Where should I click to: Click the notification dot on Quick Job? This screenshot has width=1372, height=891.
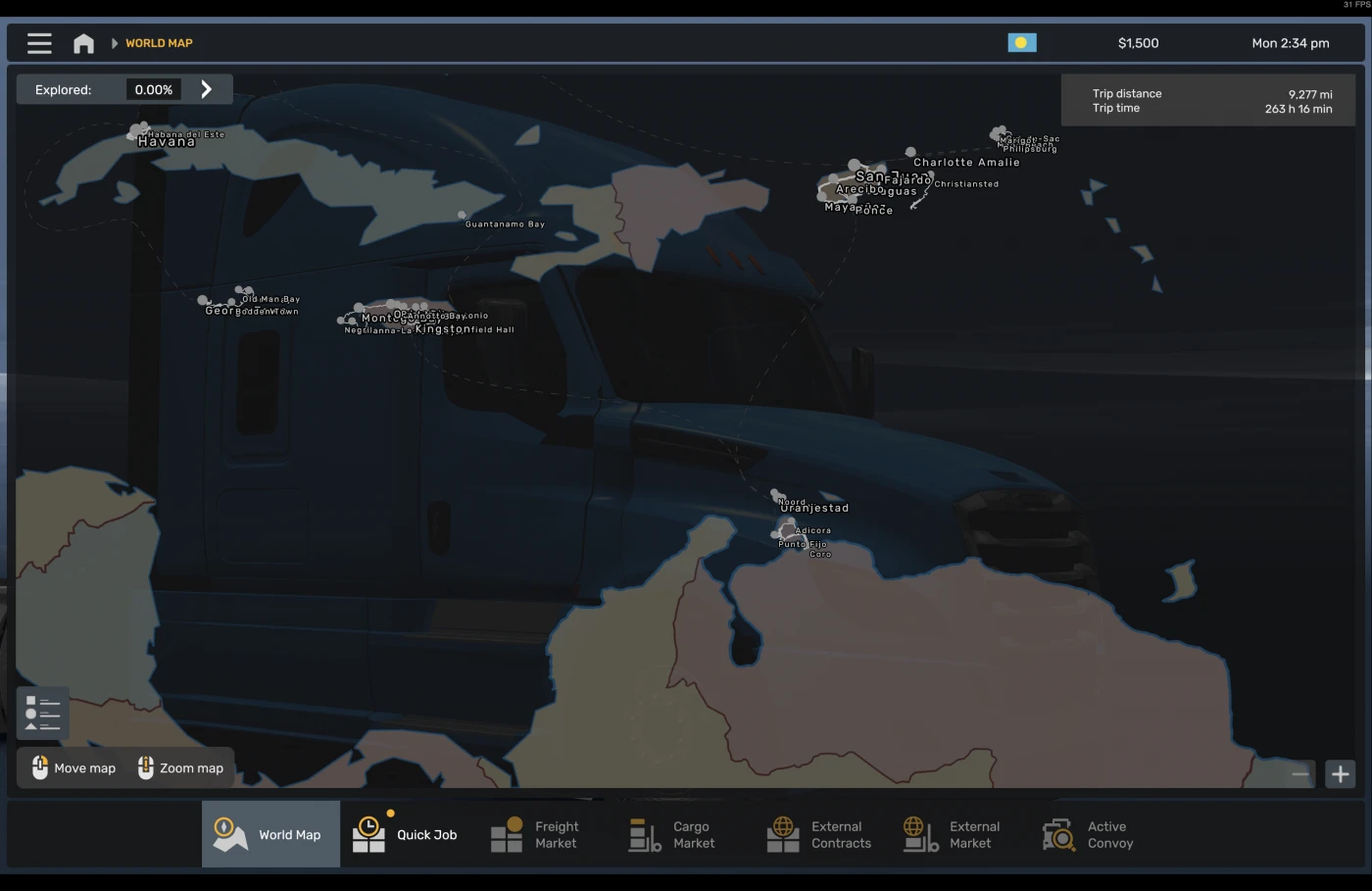point(390,812)
